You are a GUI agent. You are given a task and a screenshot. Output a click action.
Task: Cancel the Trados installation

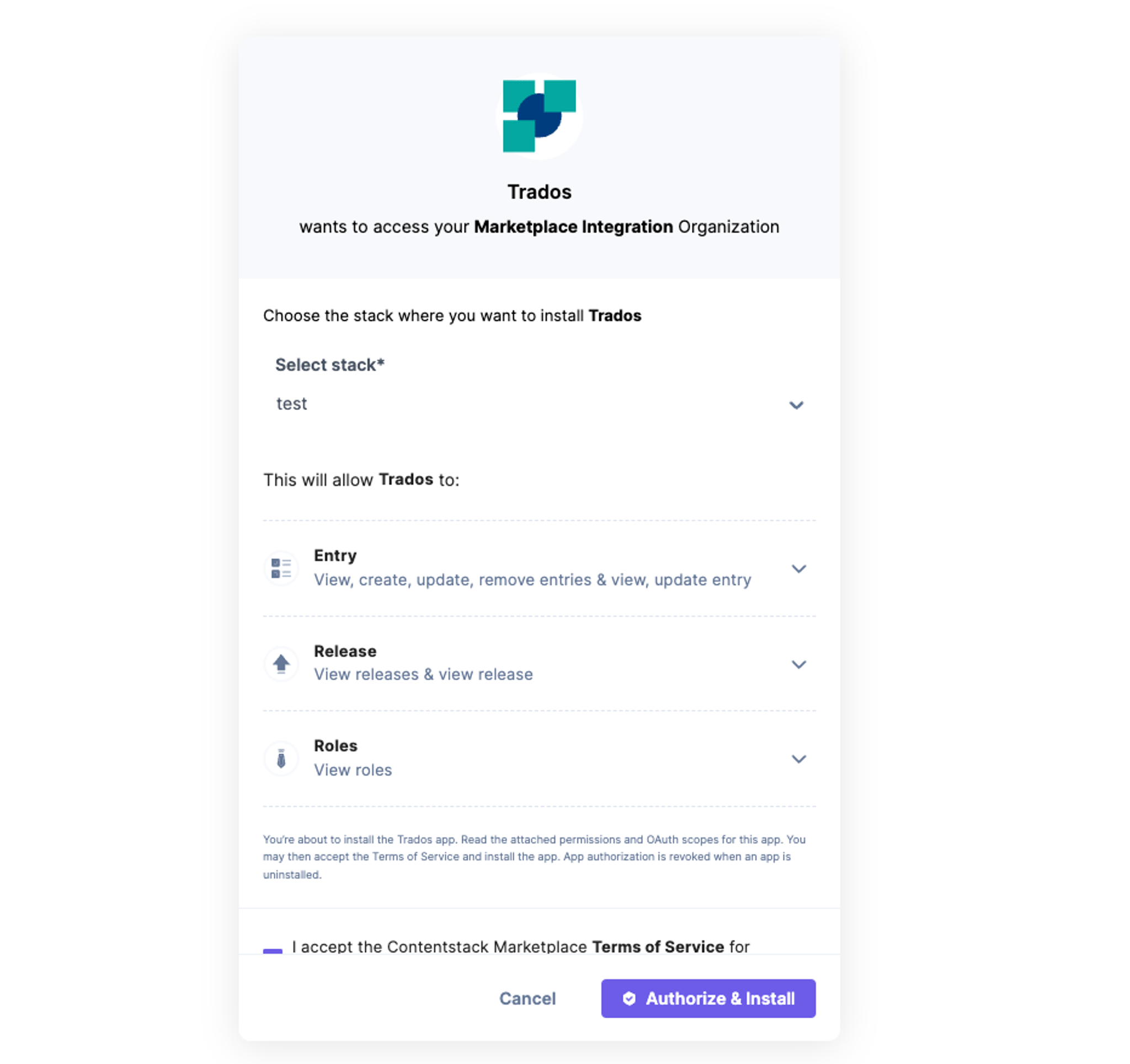click(x=527, y=998)
